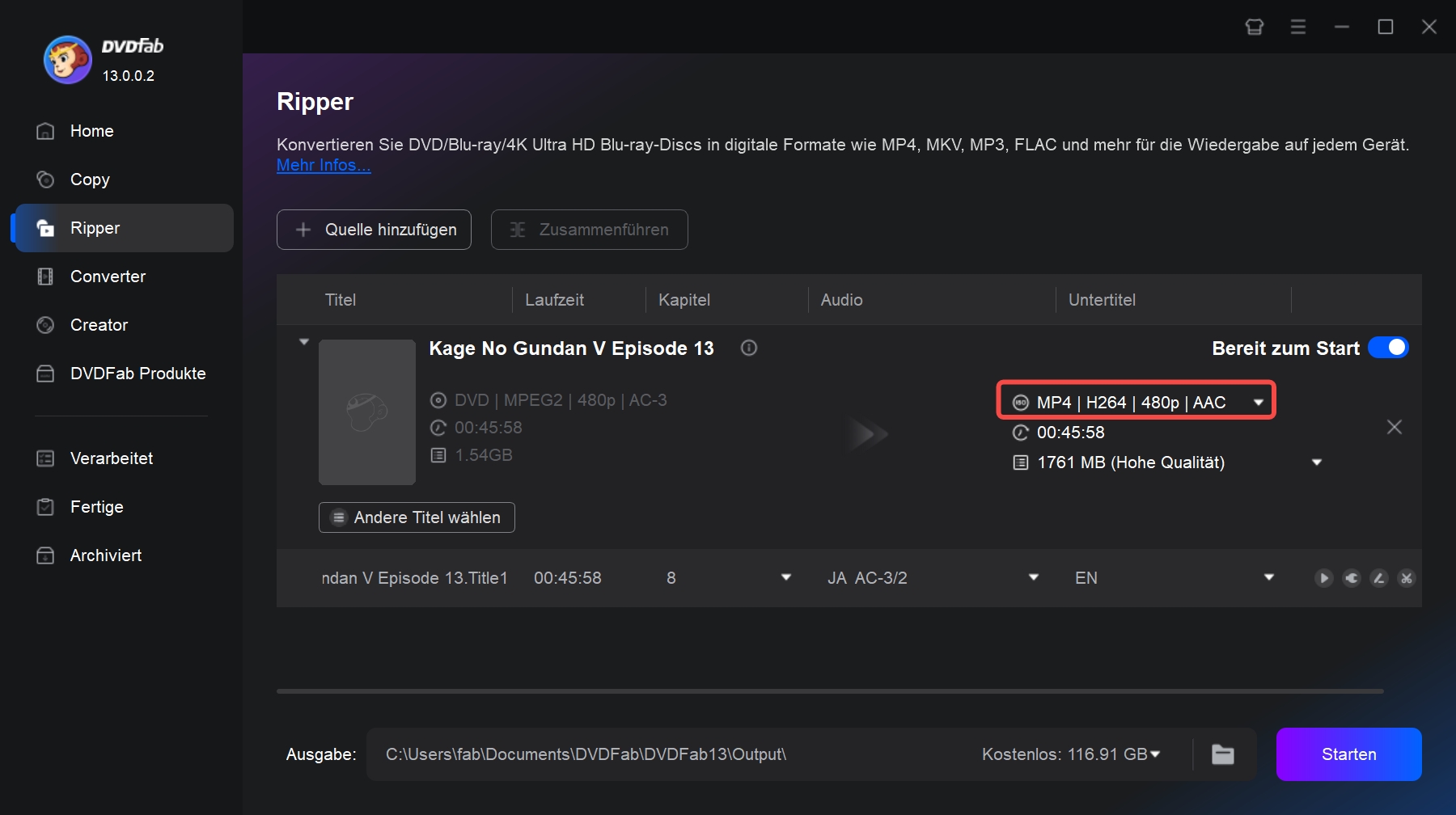Follow the Mehr Infos... link
Image resolution: width=1456 pixels, height=815 pixels.
[324, 165]
